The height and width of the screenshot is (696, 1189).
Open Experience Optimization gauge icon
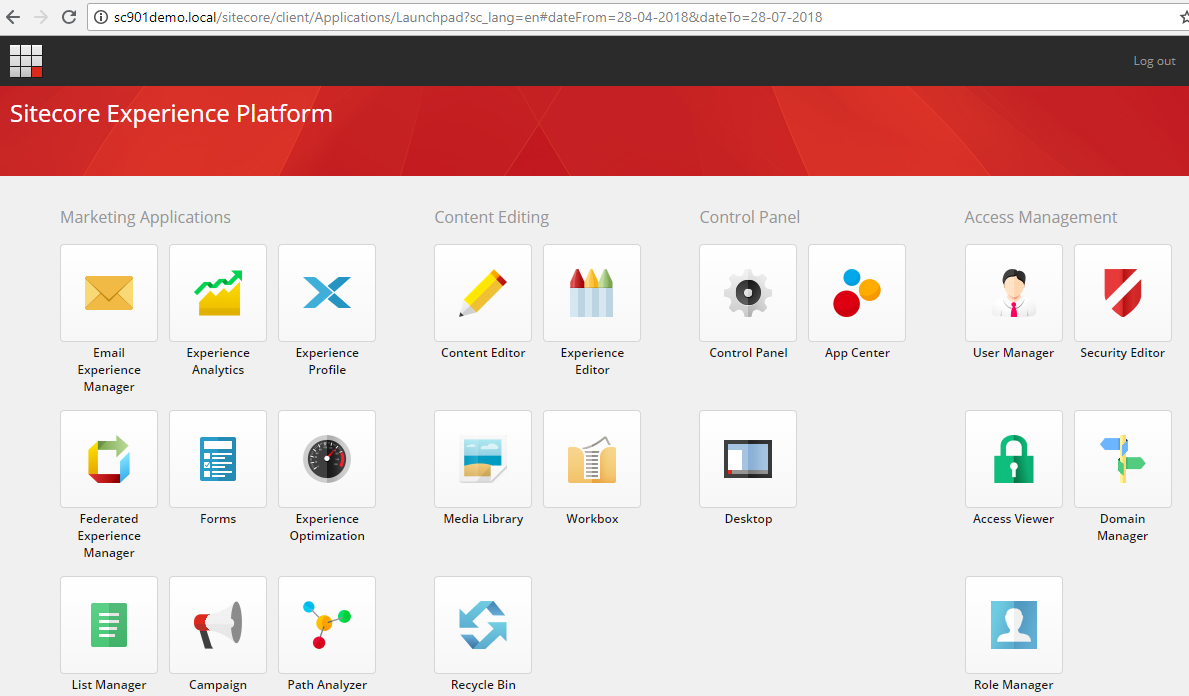(327, 459)
